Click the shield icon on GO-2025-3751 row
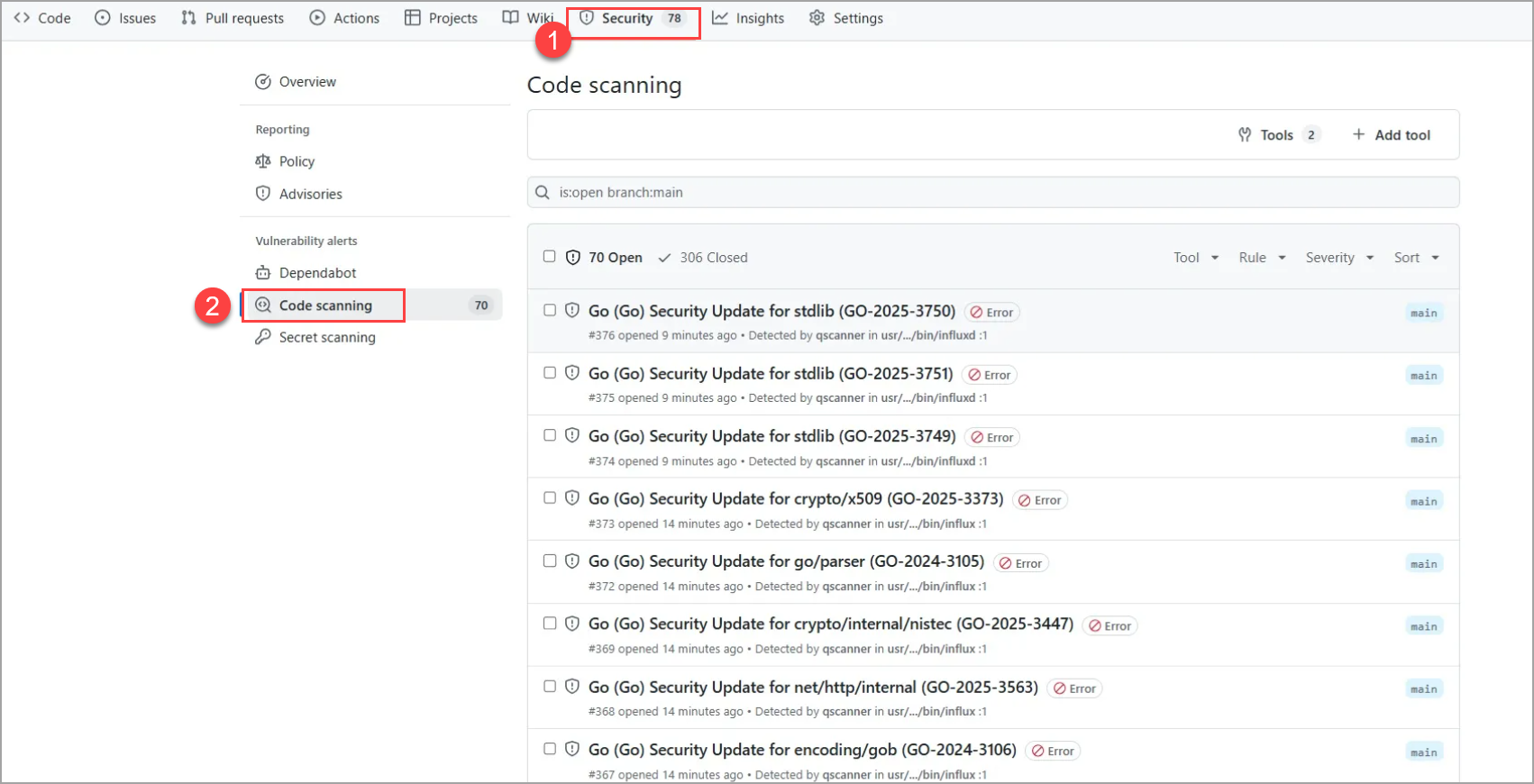 [x=572, y=372]
